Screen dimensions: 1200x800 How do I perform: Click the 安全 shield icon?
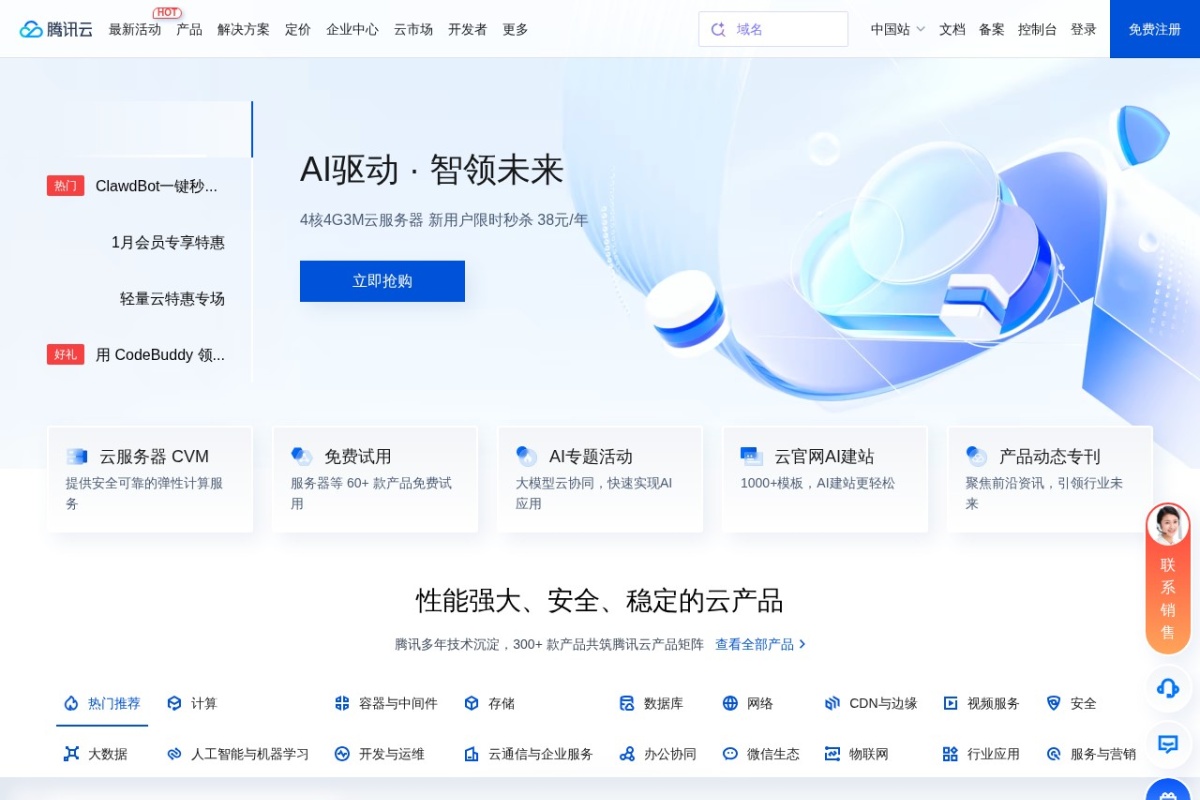pos(1053,703)
